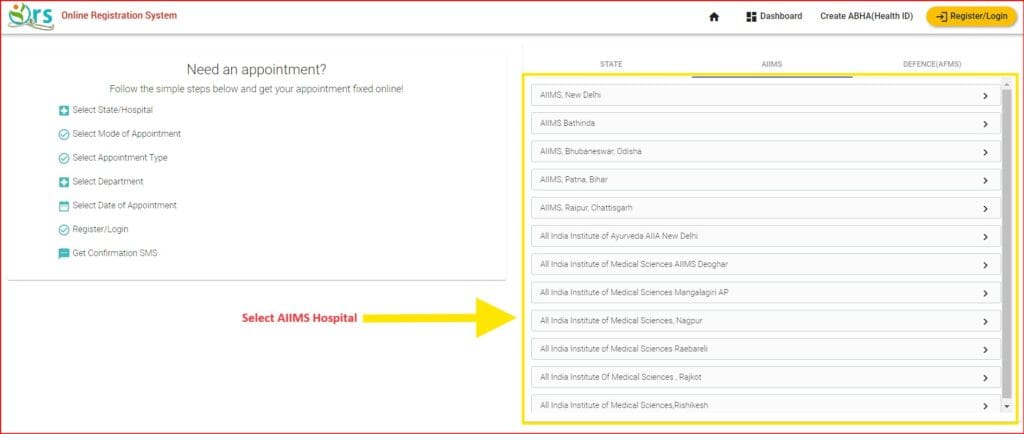Switch to the STATE tab
The width and height of the screenshot is (1024, 434).
pyautogui.click(x=611, y=64)
